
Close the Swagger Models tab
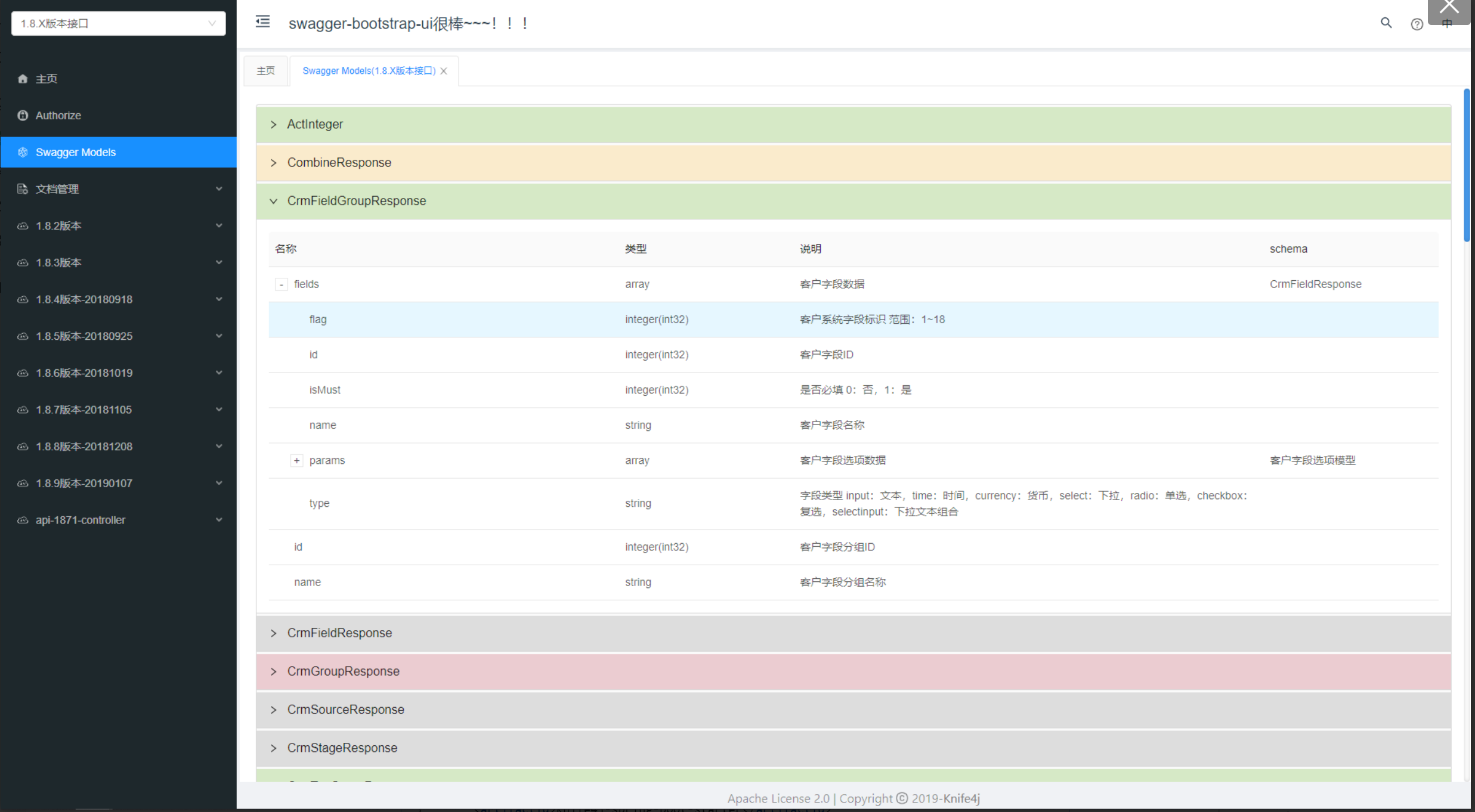coord(444,71)
